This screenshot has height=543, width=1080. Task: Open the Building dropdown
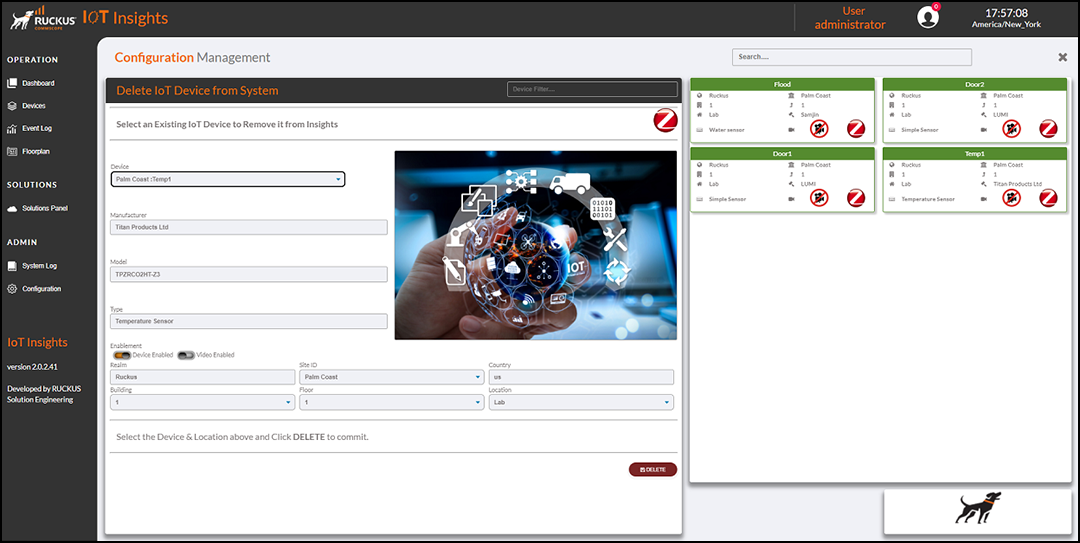coord(202,402)
